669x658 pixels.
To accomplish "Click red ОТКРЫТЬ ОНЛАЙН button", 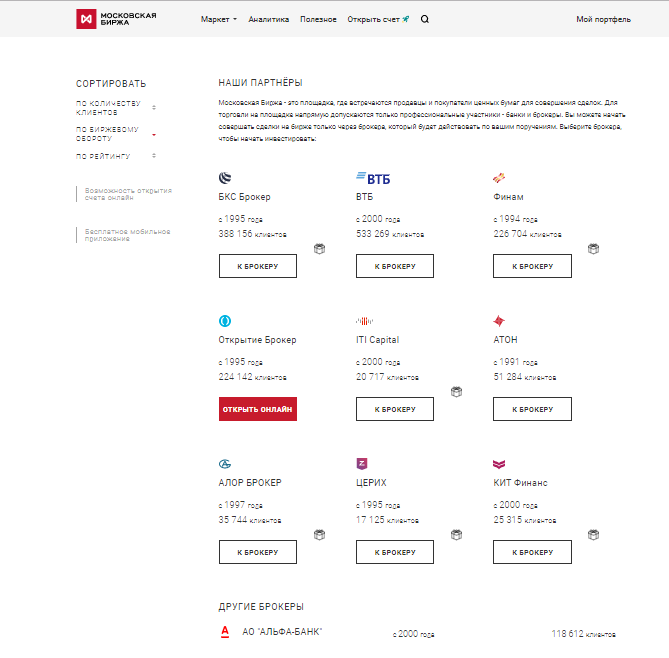I will pos(258,409).
